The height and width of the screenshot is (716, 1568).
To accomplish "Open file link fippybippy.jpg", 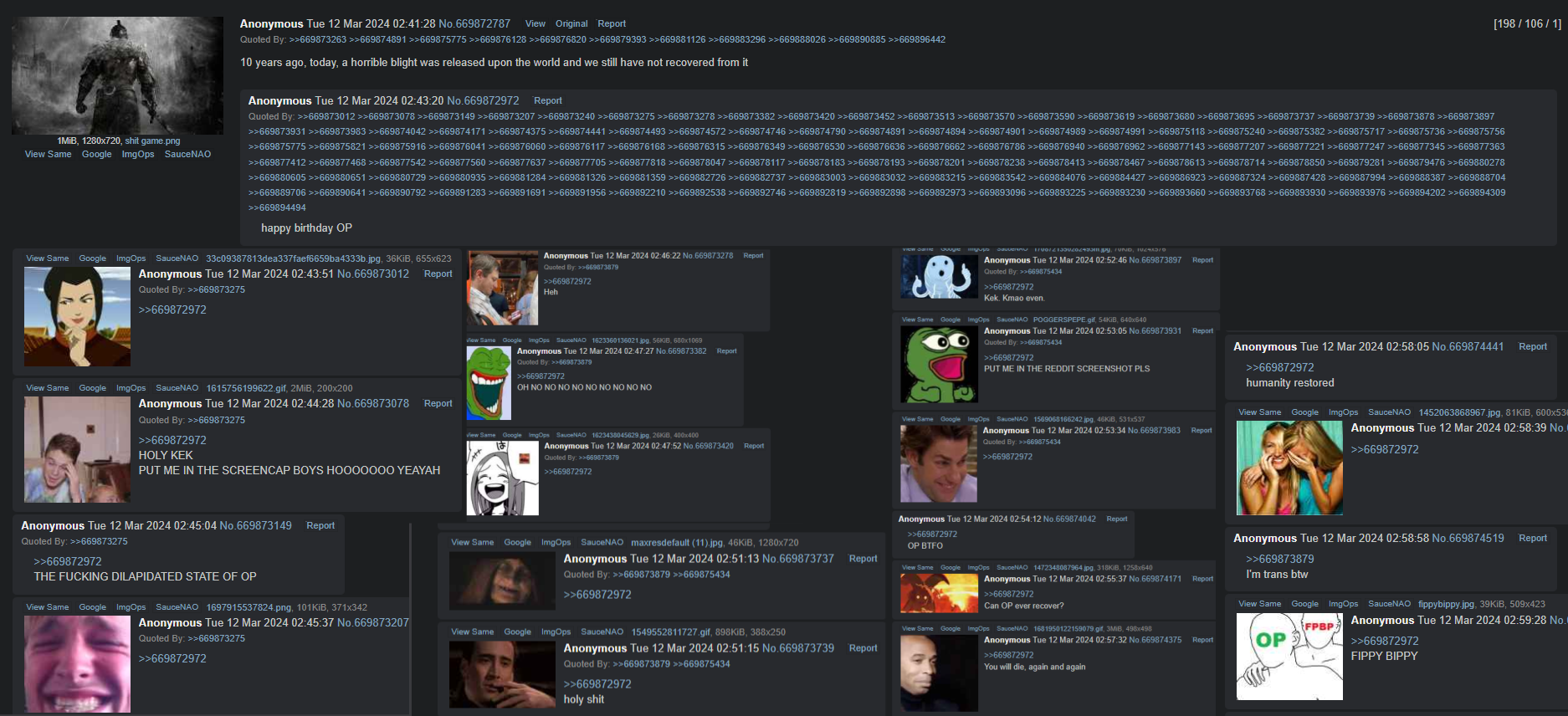I will 1446,604.
